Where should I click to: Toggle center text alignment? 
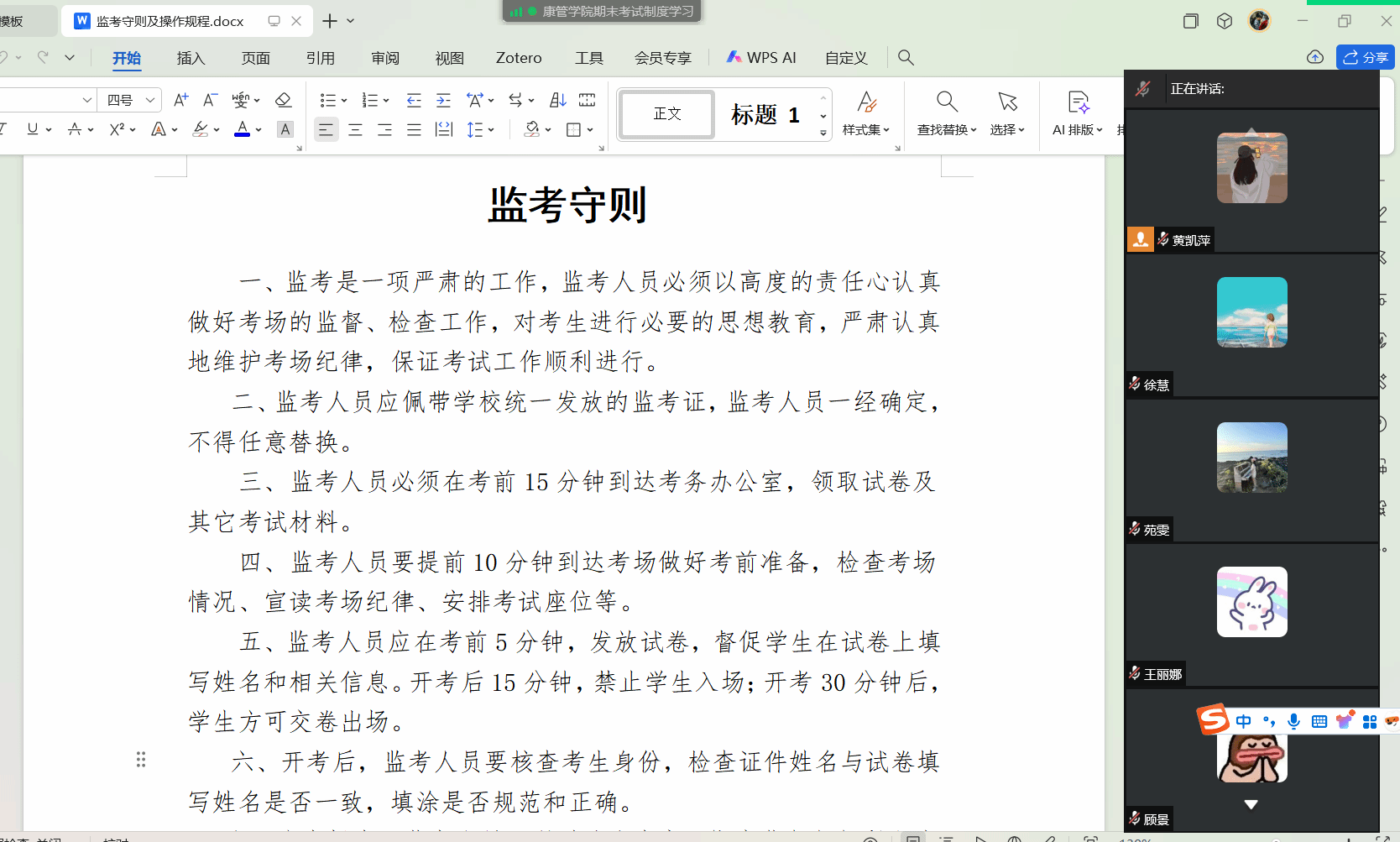[355, 130]
